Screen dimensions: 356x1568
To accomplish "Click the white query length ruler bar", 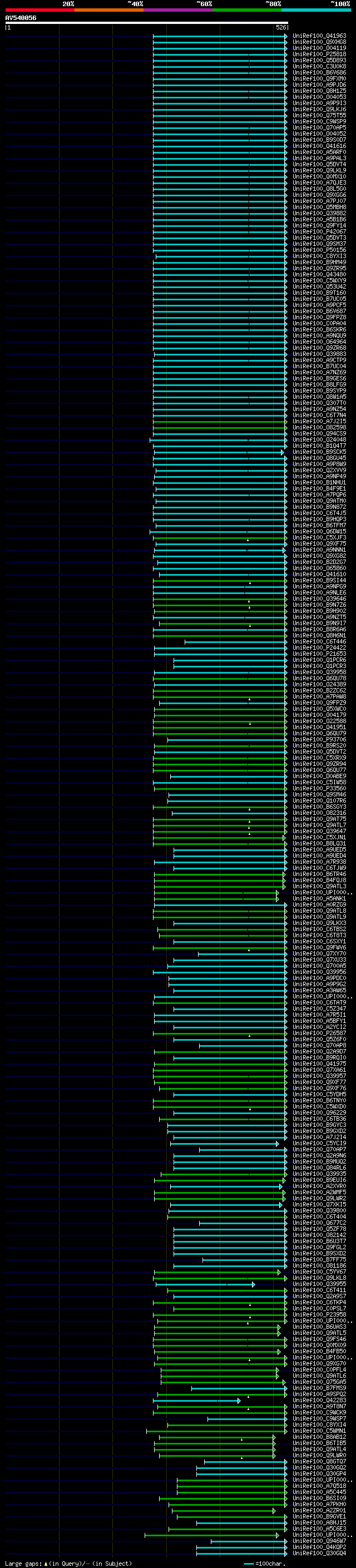I will pyautogui.click(x=147, y=23).
